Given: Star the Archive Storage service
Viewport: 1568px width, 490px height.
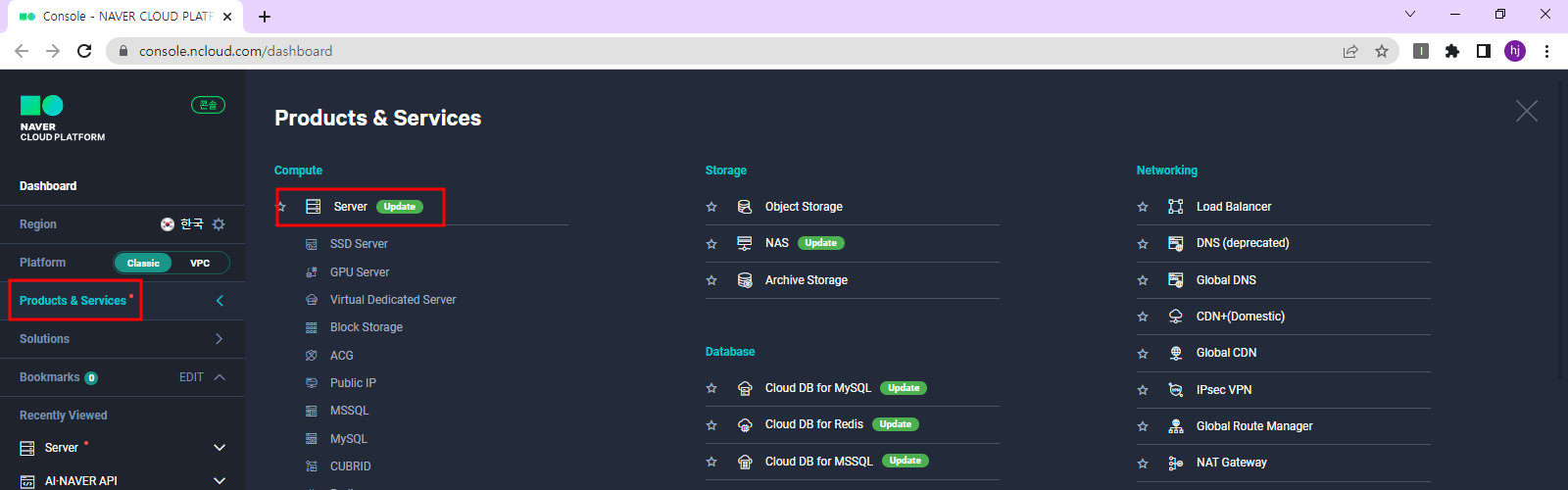Looking at the screenshot, I should coord(711,280).
